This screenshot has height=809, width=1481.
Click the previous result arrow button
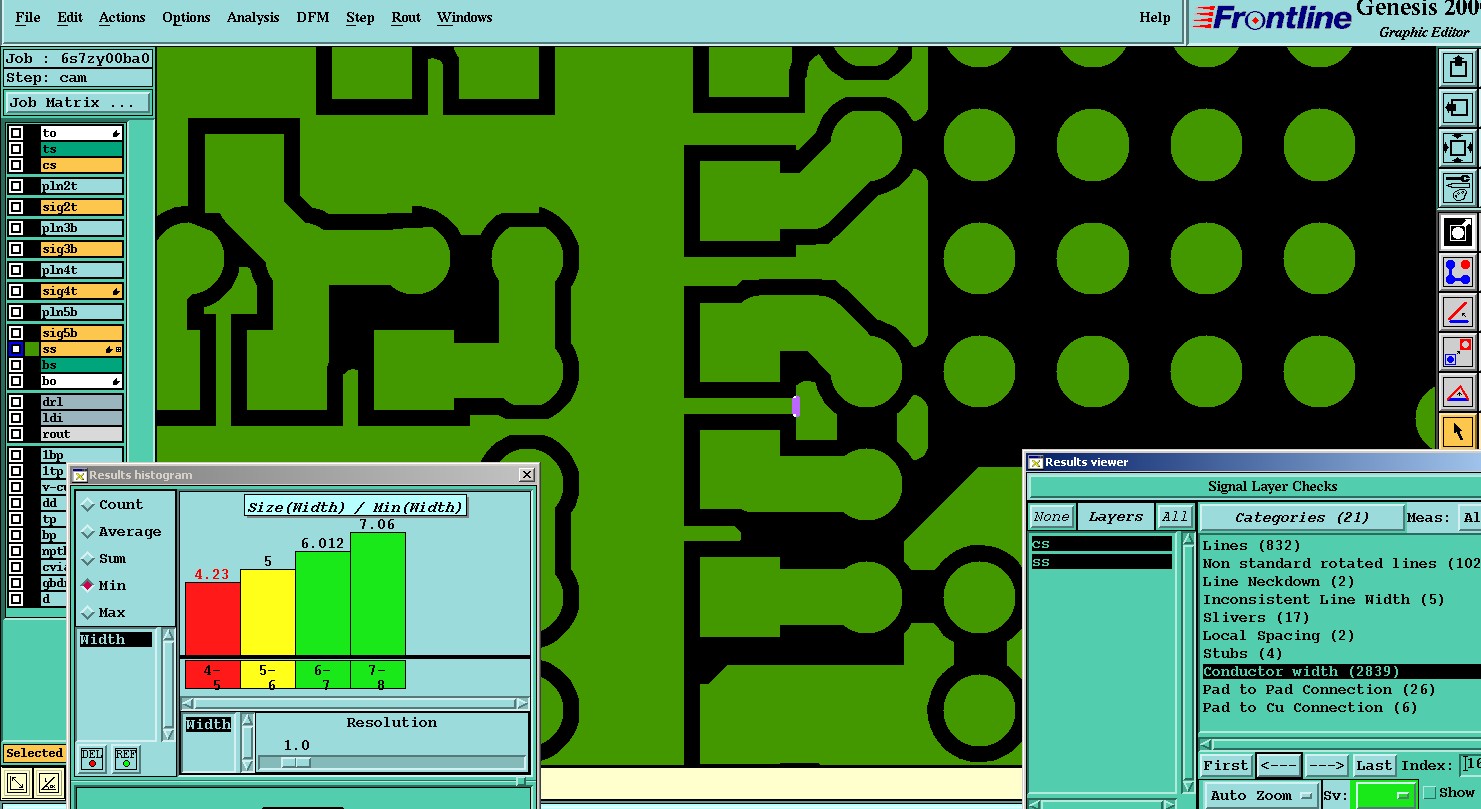1279,765
